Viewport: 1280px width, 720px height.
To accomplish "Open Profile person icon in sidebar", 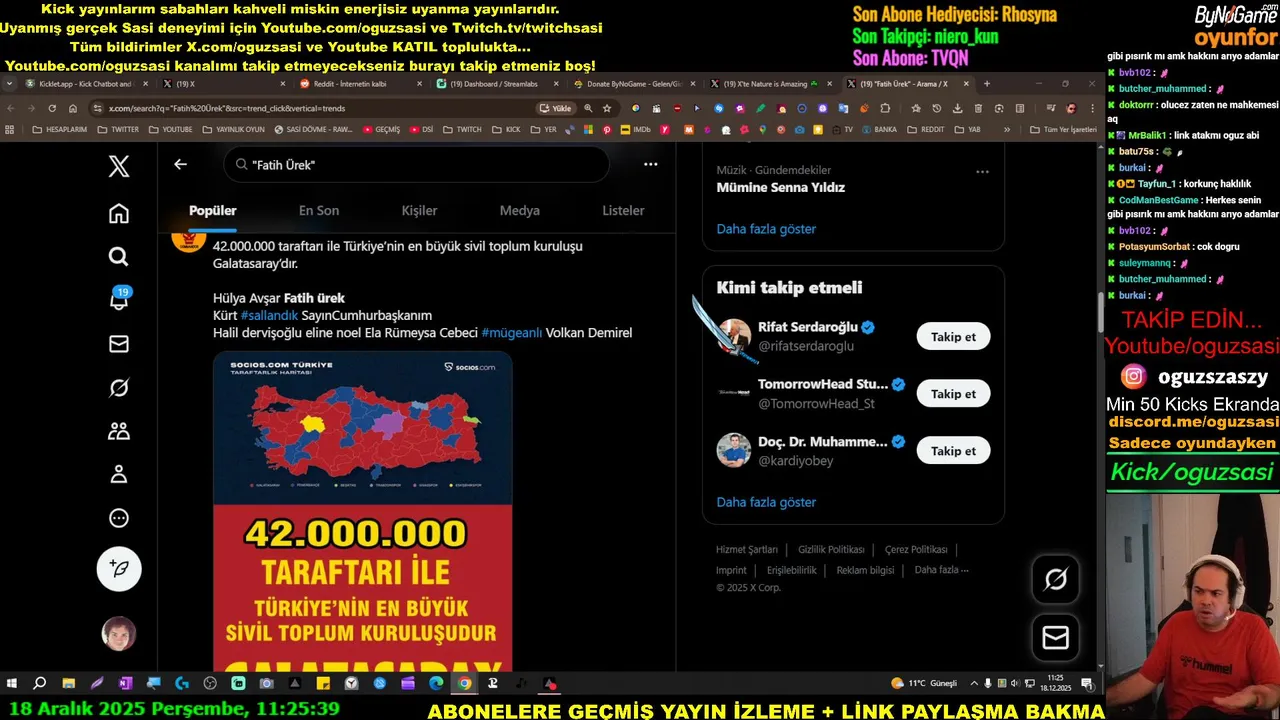I will tap(119, 474).
